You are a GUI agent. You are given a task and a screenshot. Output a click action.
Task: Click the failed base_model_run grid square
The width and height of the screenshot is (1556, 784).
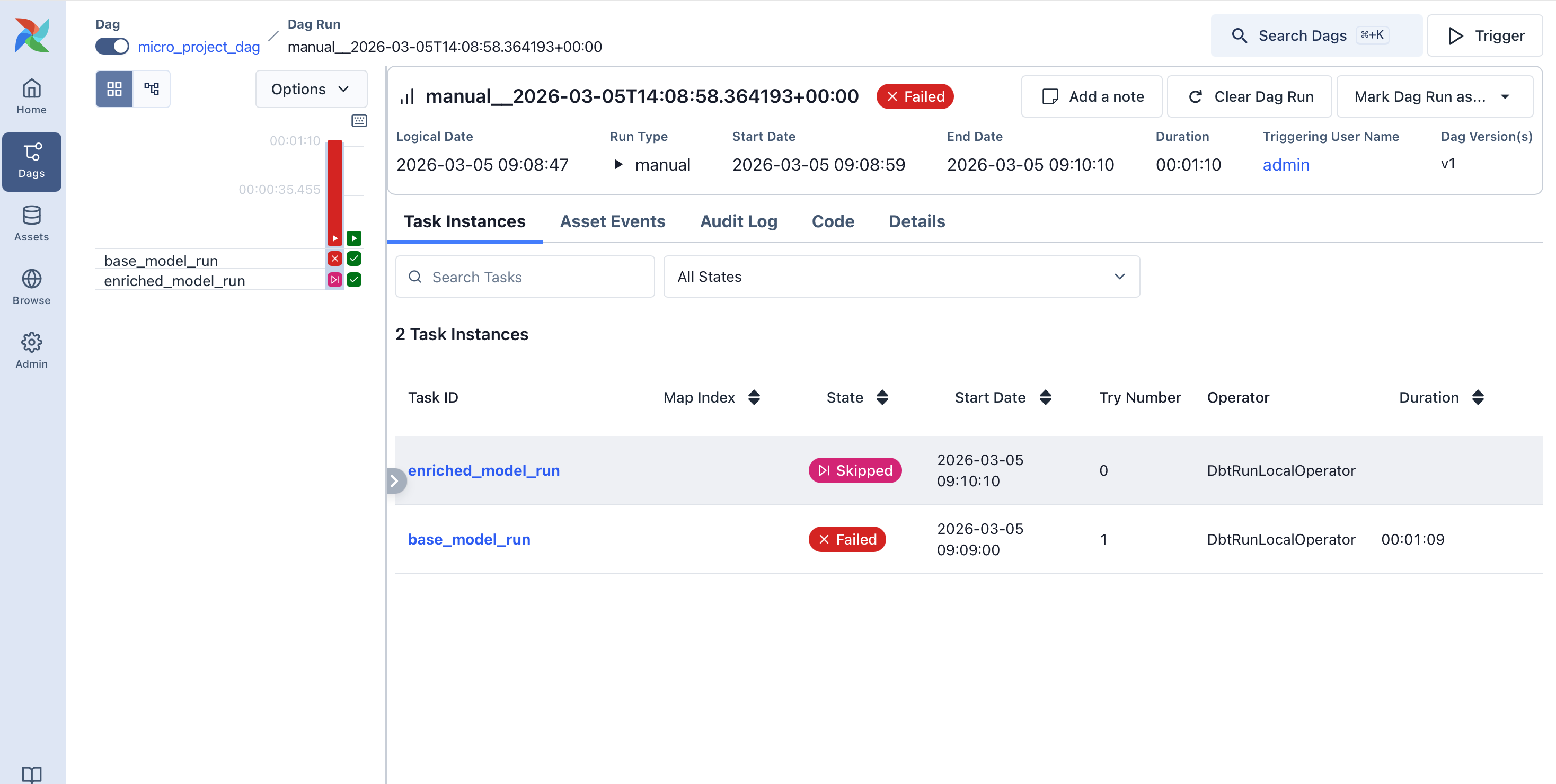coord(334,259)
